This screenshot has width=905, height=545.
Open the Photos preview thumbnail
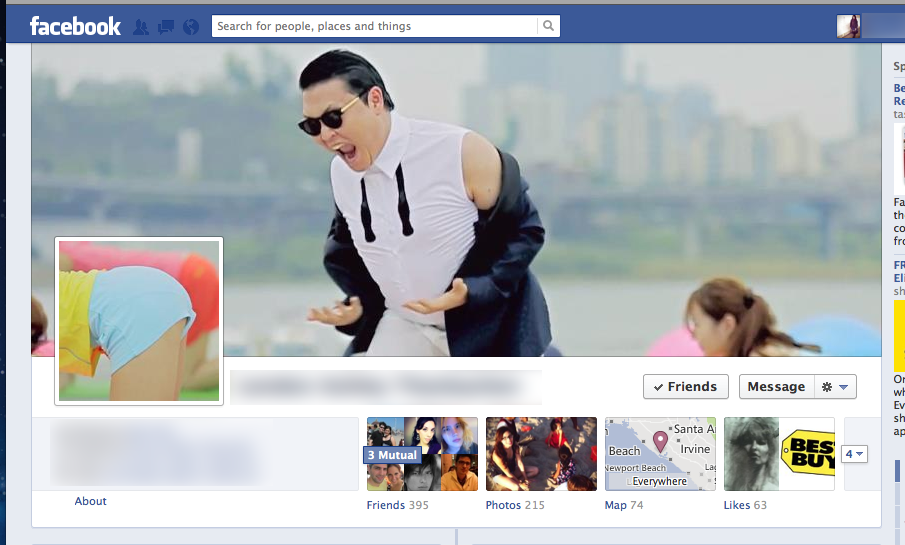(x=541, y=454)
